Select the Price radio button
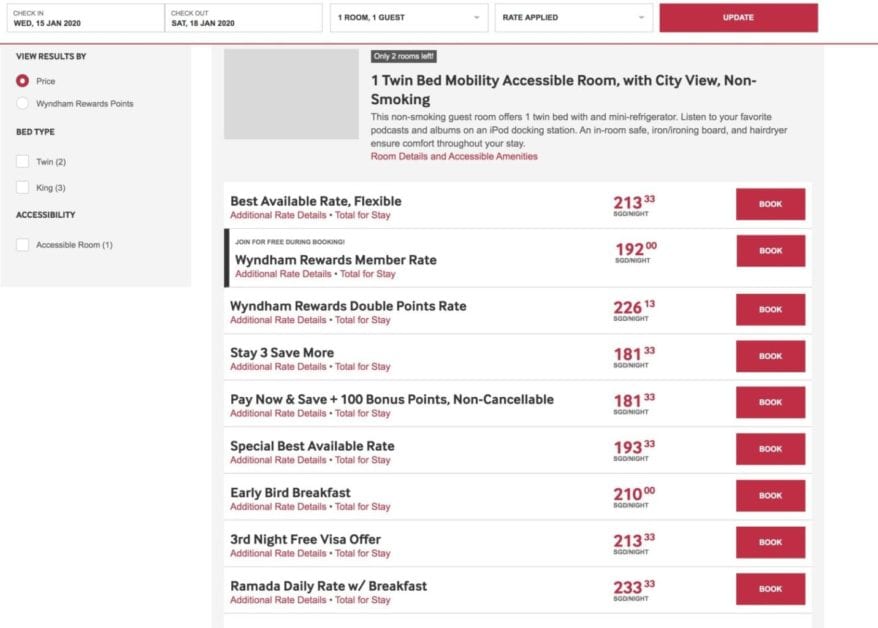Viewport: 878px width, 628px height. 22,81
